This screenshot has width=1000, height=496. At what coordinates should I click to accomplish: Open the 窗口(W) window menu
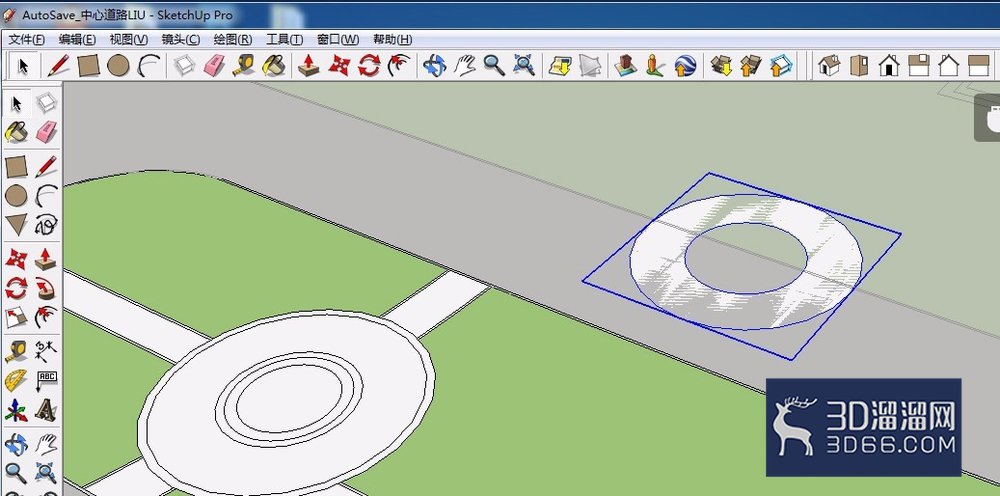[x=338, y=40]
